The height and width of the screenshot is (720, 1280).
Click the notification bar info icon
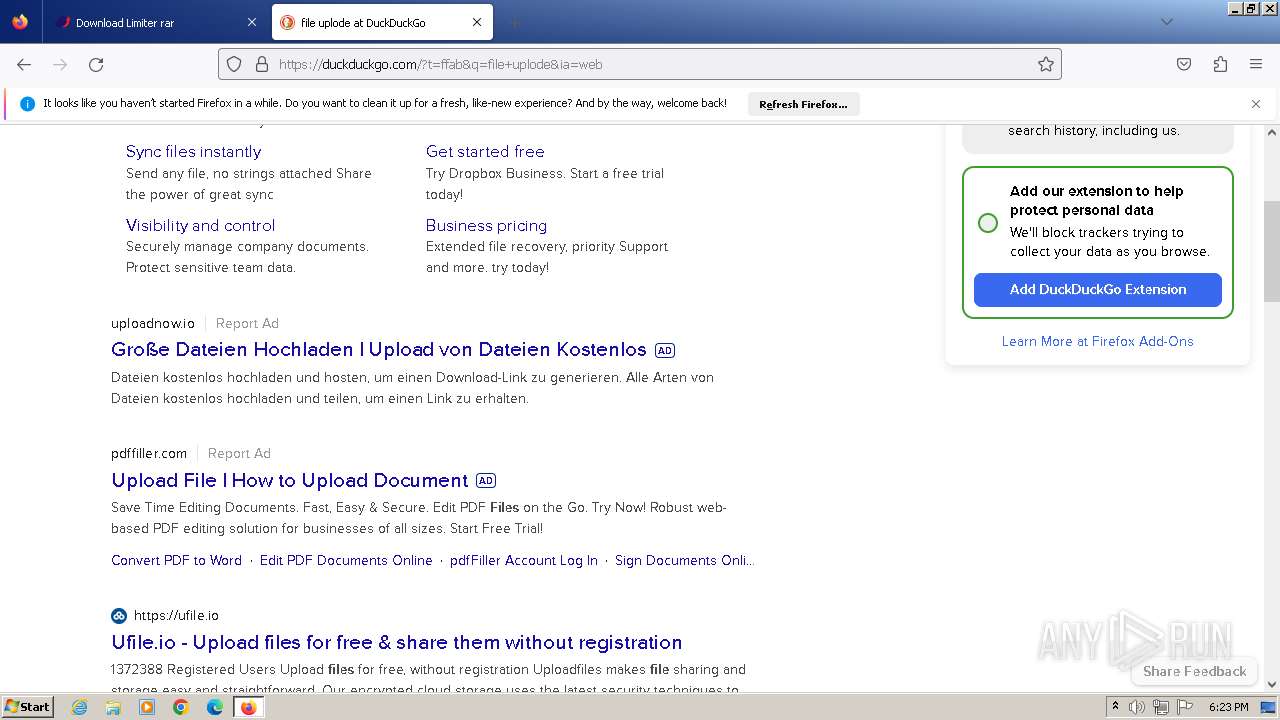(x=27, y=104)
